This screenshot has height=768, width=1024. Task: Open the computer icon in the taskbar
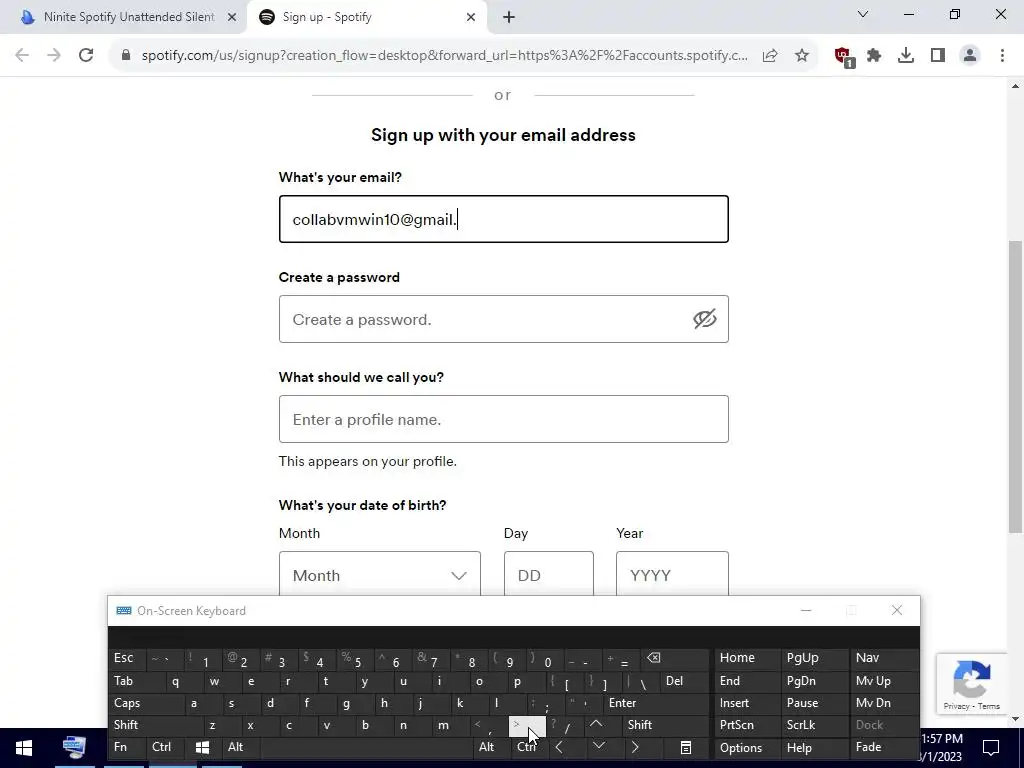click(74, 746)
